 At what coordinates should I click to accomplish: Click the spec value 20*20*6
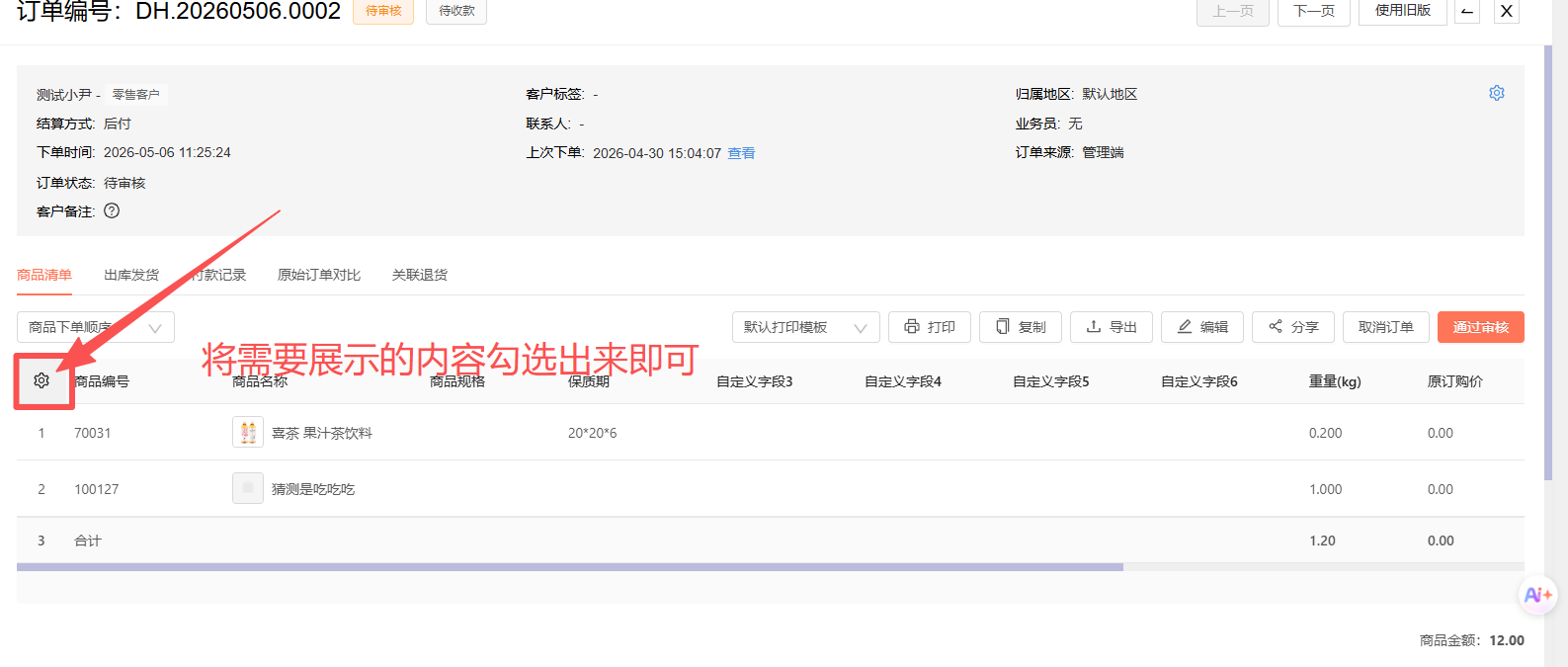(x=593, y=433)
